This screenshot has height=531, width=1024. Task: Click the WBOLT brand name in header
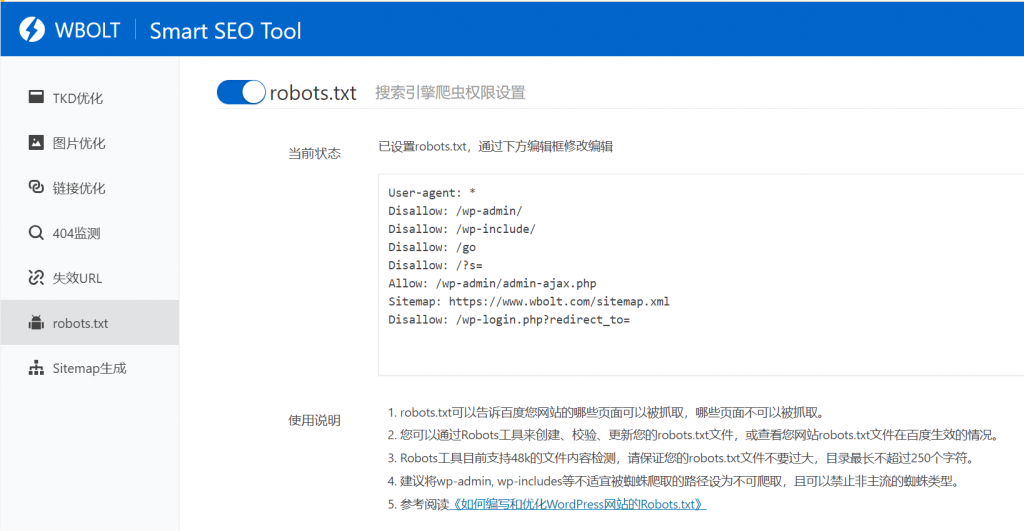click(88, 30)
